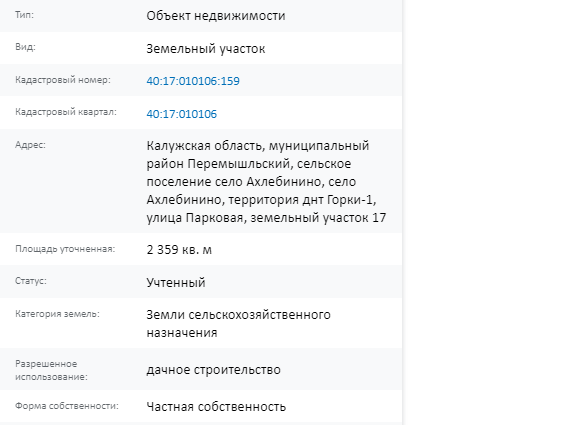Select the value "Земельный участок"
The width and height of the screenshot is (581, 425).
(206, 49)
